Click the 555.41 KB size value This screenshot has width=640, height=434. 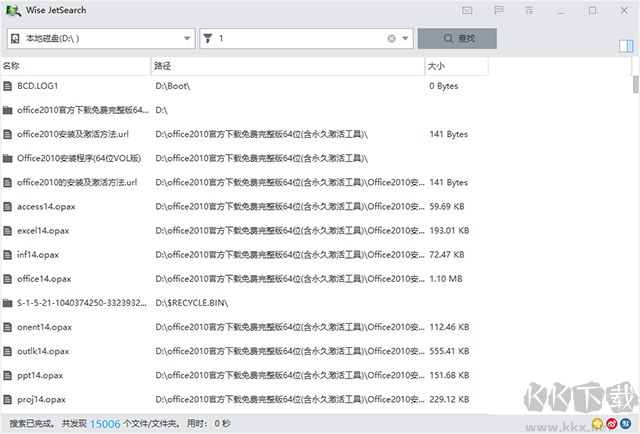pos(449,351)
